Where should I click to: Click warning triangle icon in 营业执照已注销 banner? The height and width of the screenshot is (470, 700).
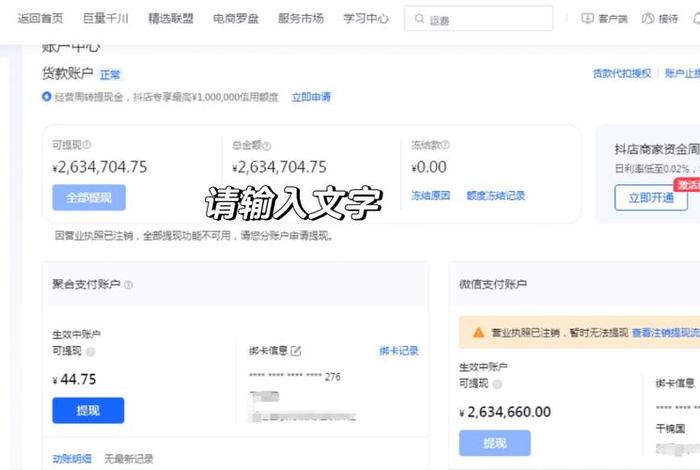pos(478,333)
